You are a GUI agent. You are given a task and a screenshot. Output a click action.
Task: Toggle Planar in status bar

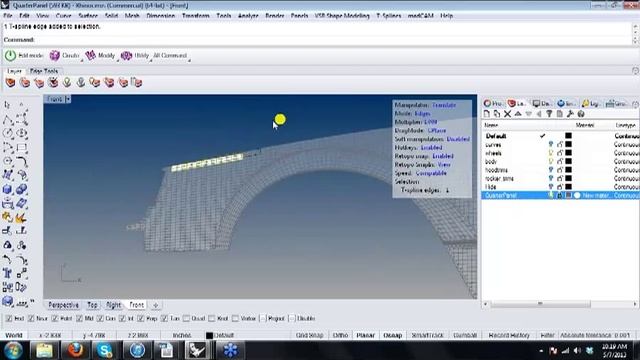(365, 336)
